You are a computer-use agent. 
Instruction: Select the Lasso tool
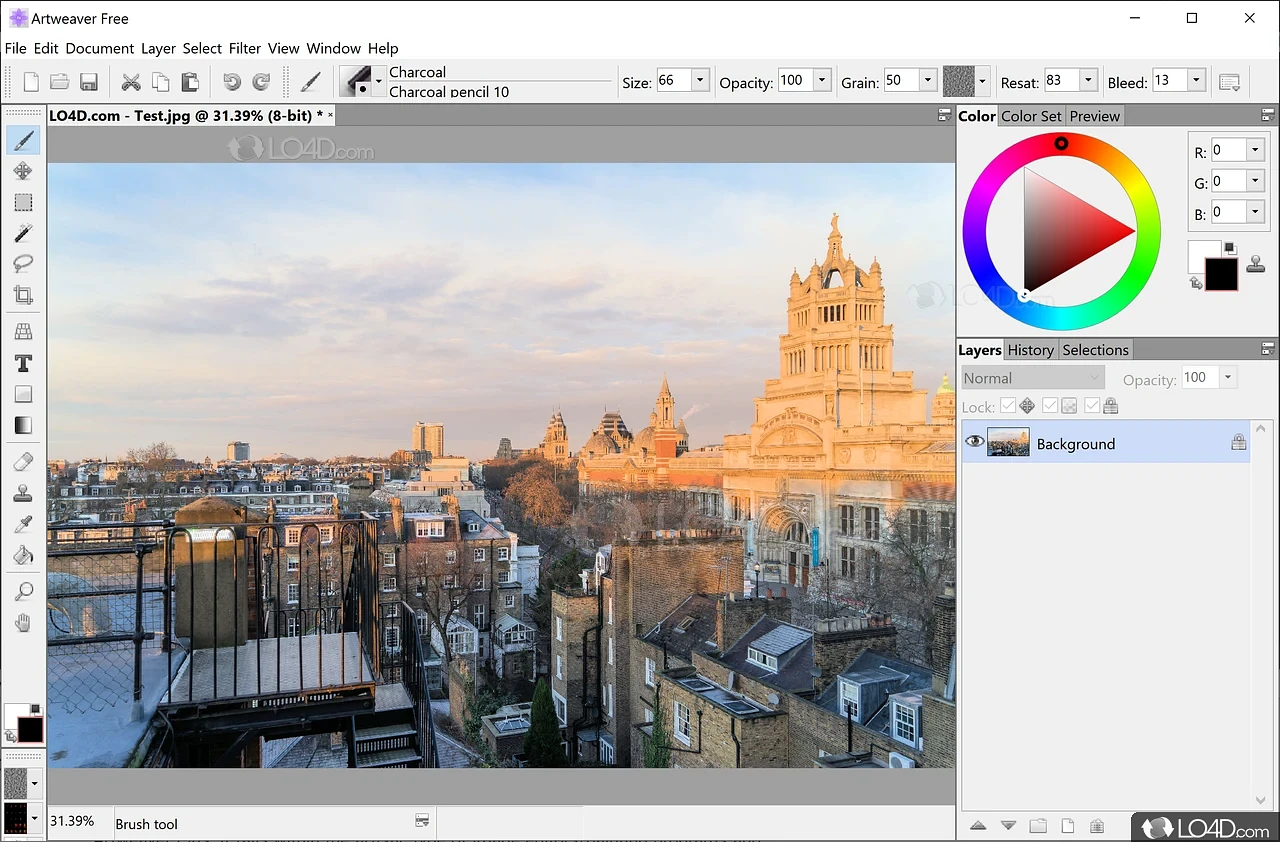(x=23, y=264)
